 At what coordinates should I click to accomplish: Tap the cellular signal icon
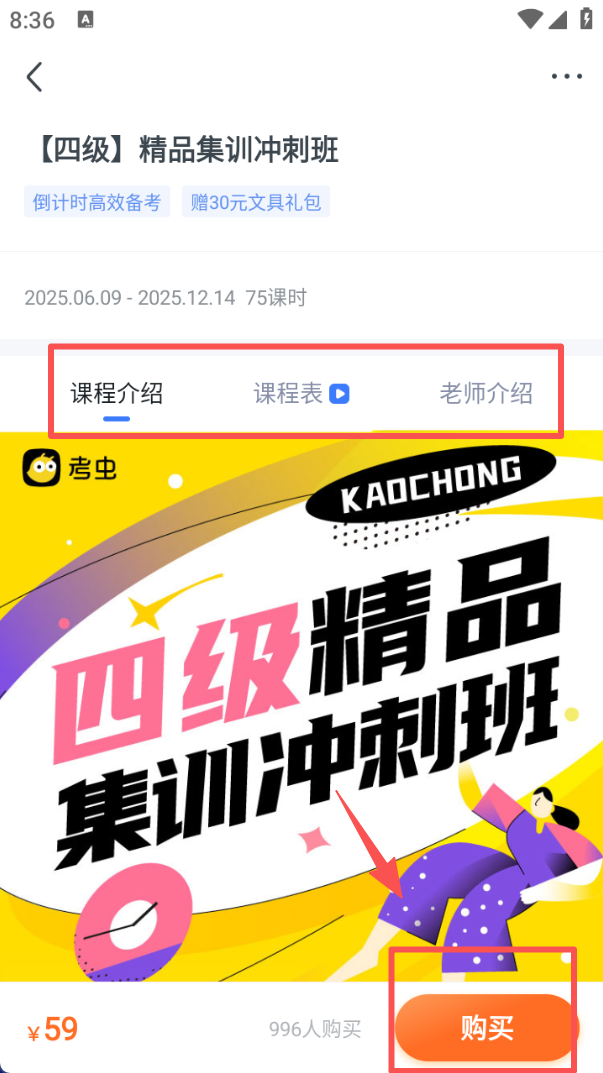click(x=557, y=20)
